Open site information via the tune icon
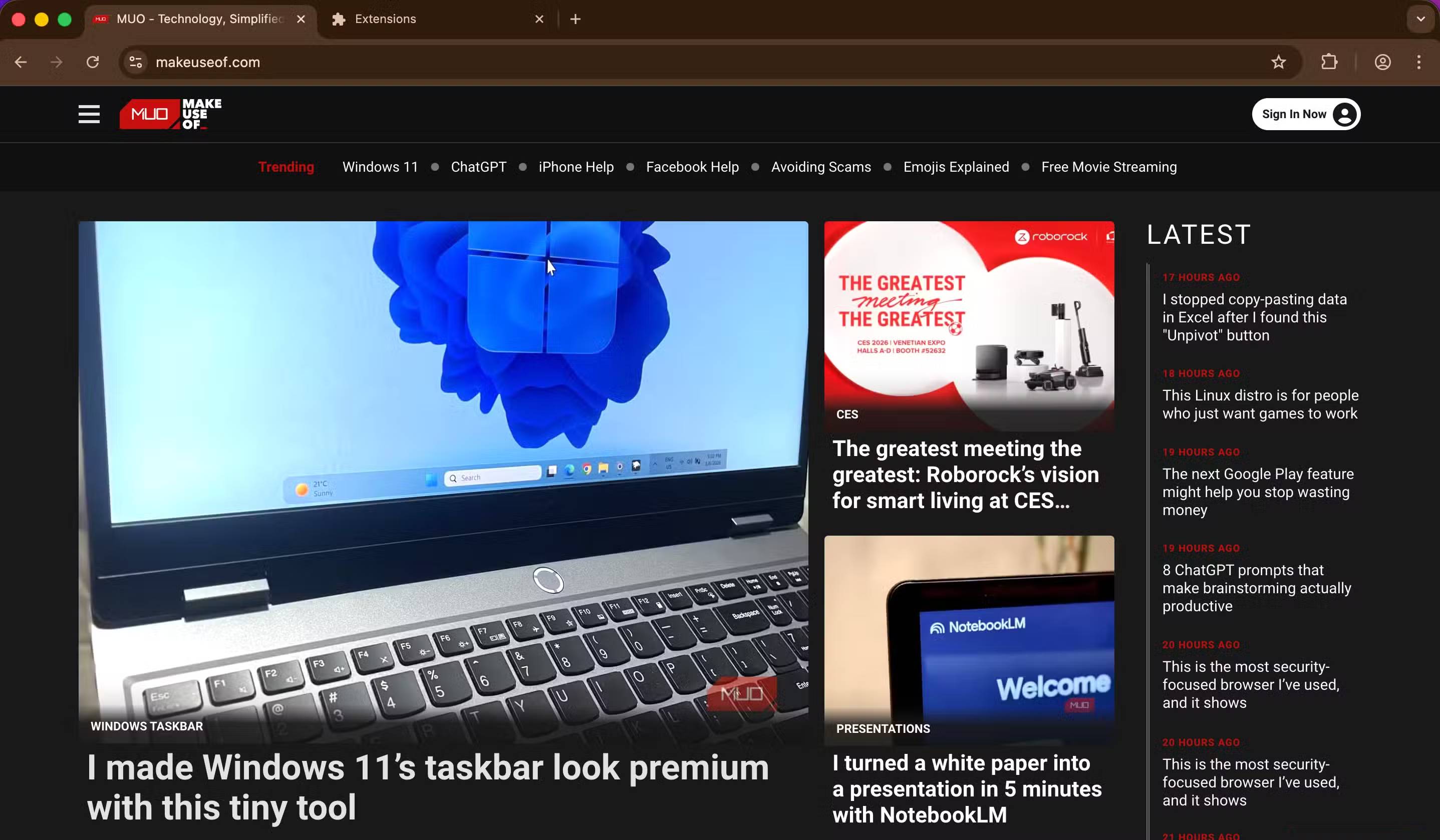1440x840 pixels. click(135, 62)
